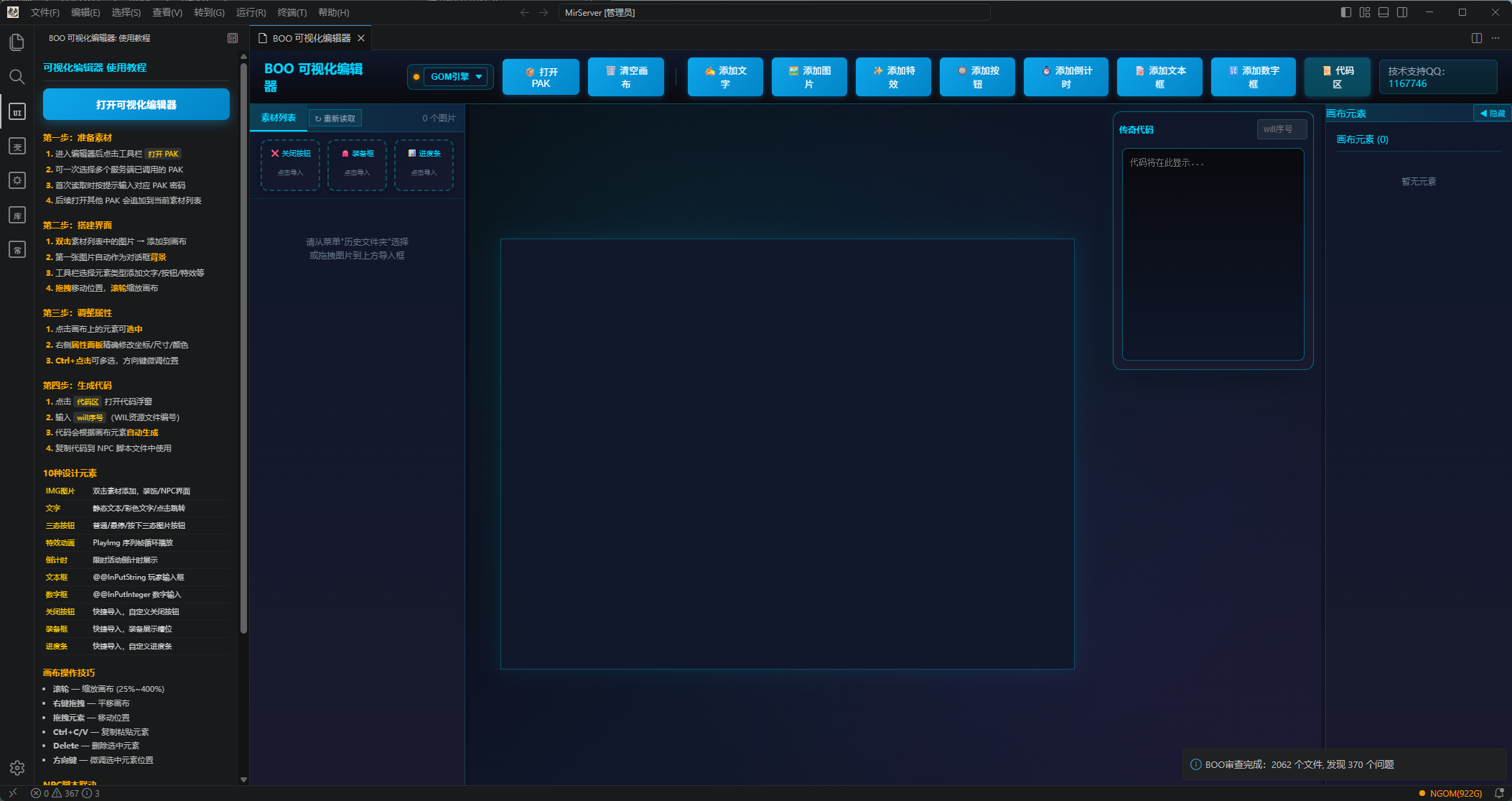This screenshot has height=801, width=1512.
Task: Click the 添加按钮 toolbar button
Action: 977,77
